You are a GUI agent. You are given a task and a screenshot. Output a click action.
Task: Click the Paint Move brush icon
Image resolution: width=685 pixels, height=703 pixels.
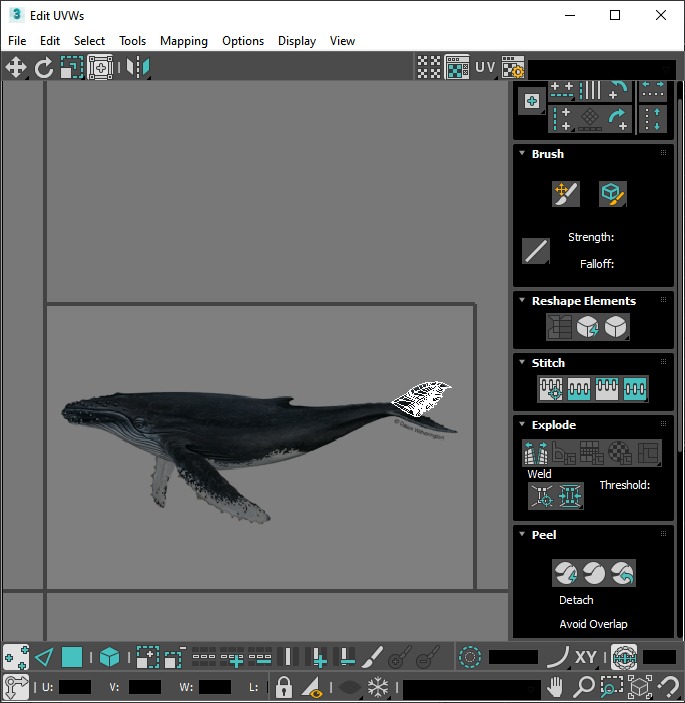[566, 194]
